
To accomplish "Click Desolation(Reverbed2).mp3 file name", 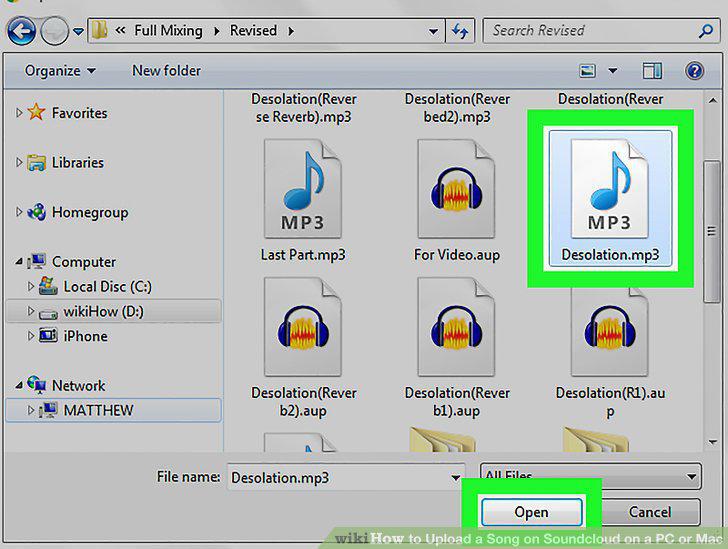I will tap(457, 108).
